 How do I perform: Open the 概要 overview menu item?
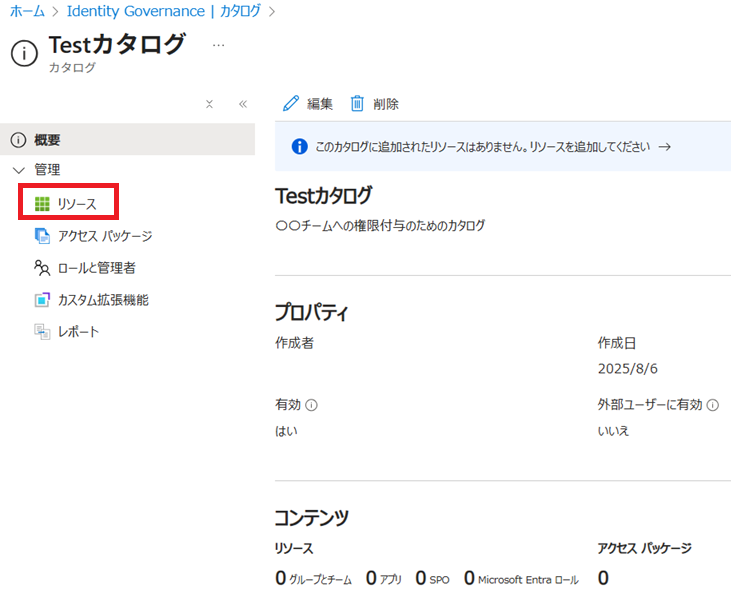click(x=47, y=140)
